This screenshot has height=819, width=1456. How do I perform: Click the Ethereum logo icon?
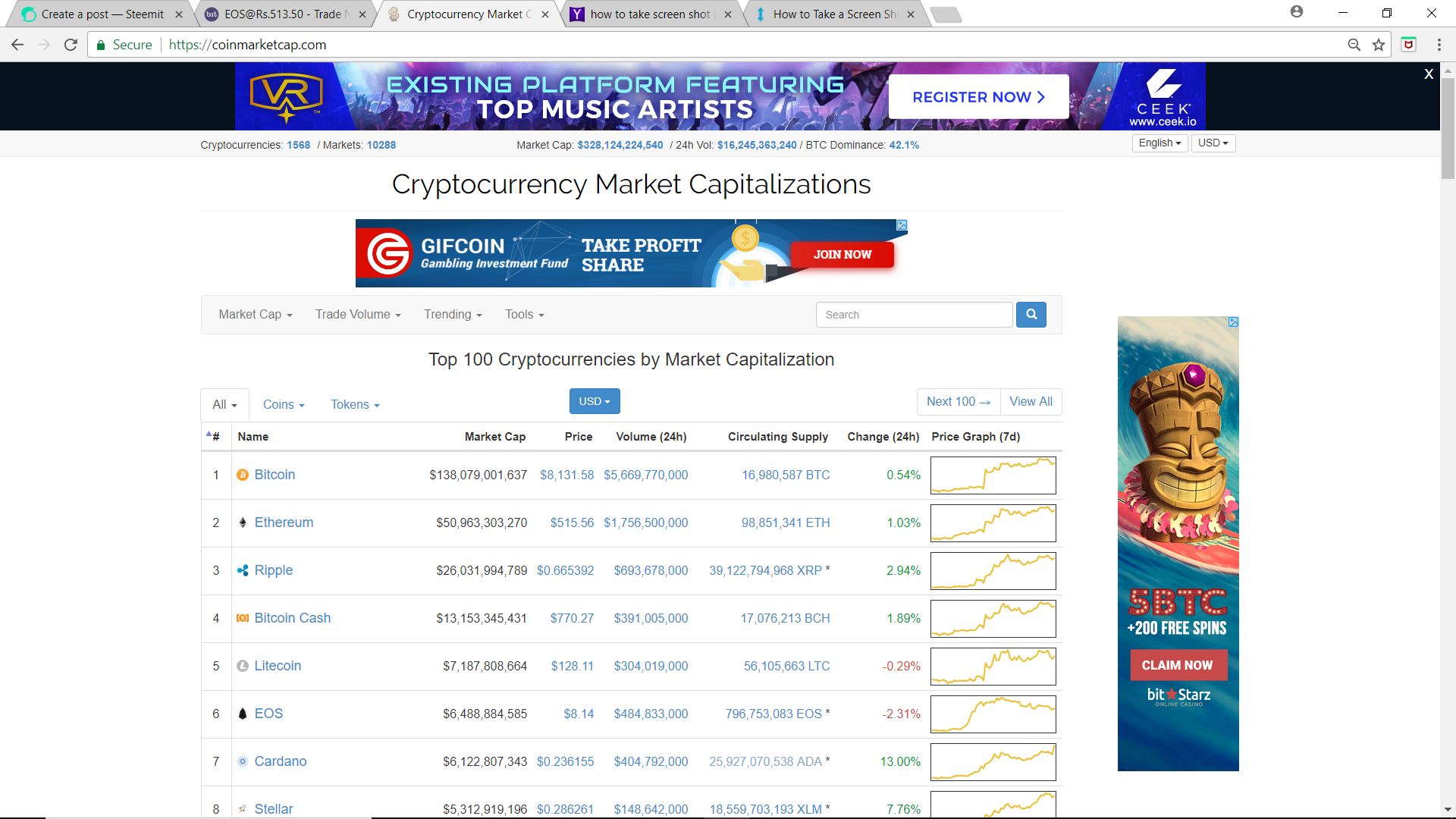pos(243,522)
